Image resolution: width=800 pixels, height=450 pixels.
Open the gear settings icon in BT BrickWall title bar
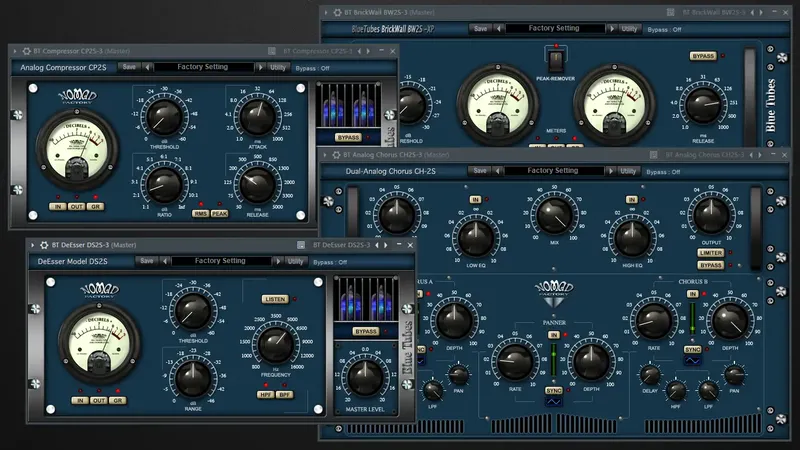pyautogui.click(x=337, y=12)
